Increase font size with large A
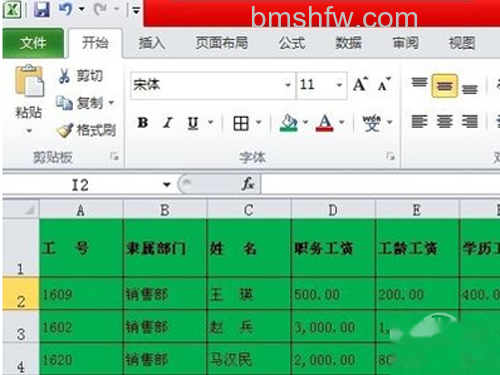 361,84
